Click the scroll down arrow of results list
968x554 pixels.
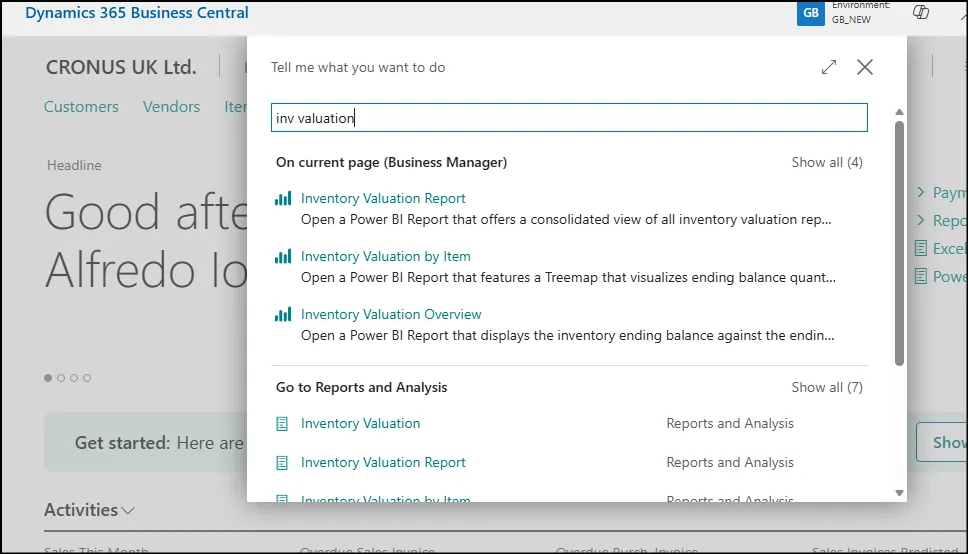tap(899, 493)
